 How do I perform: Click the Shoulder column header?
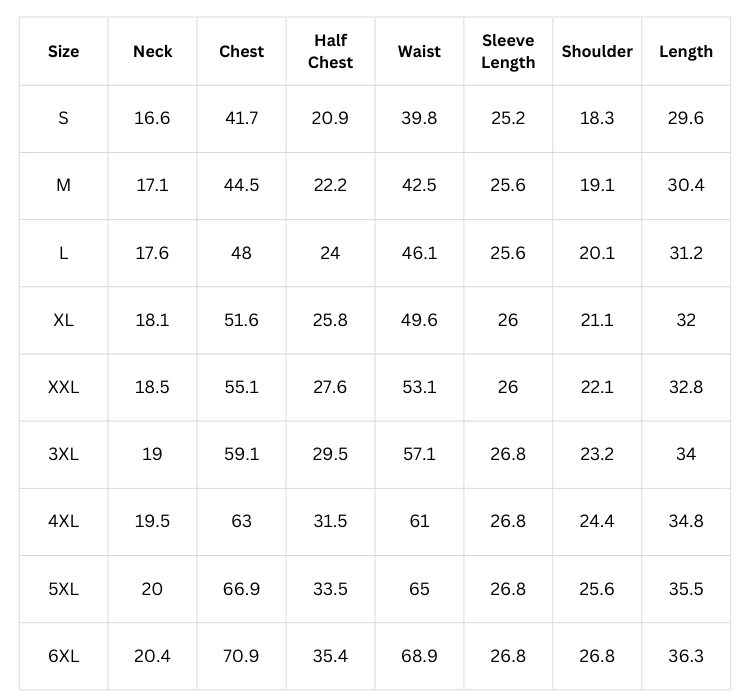[597, 51]
